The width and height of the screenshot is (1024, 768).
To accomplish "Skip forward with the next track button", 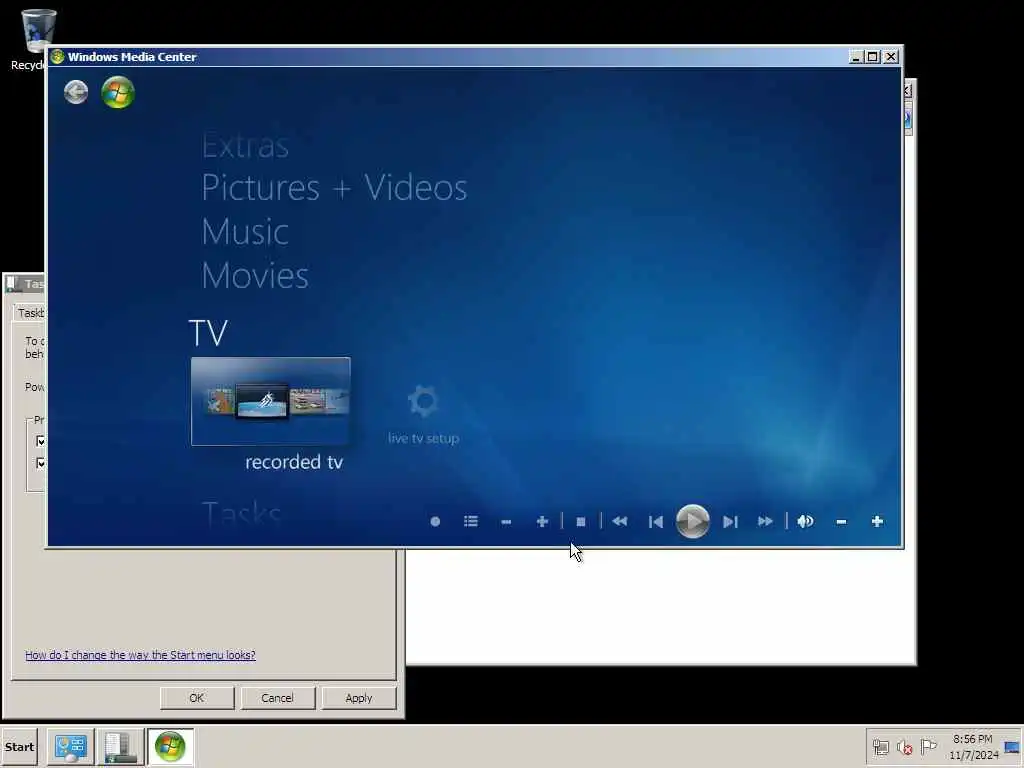I will (730, 521).
